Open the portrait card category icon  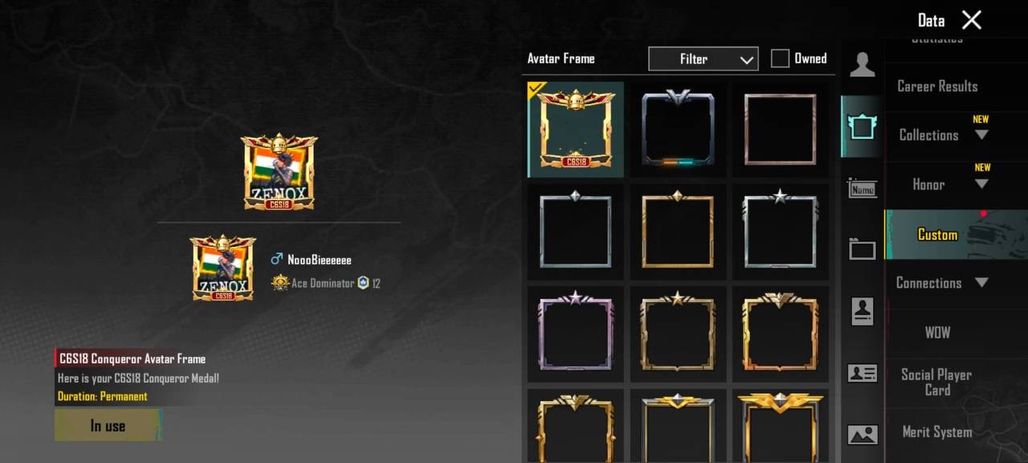(862, 311)
